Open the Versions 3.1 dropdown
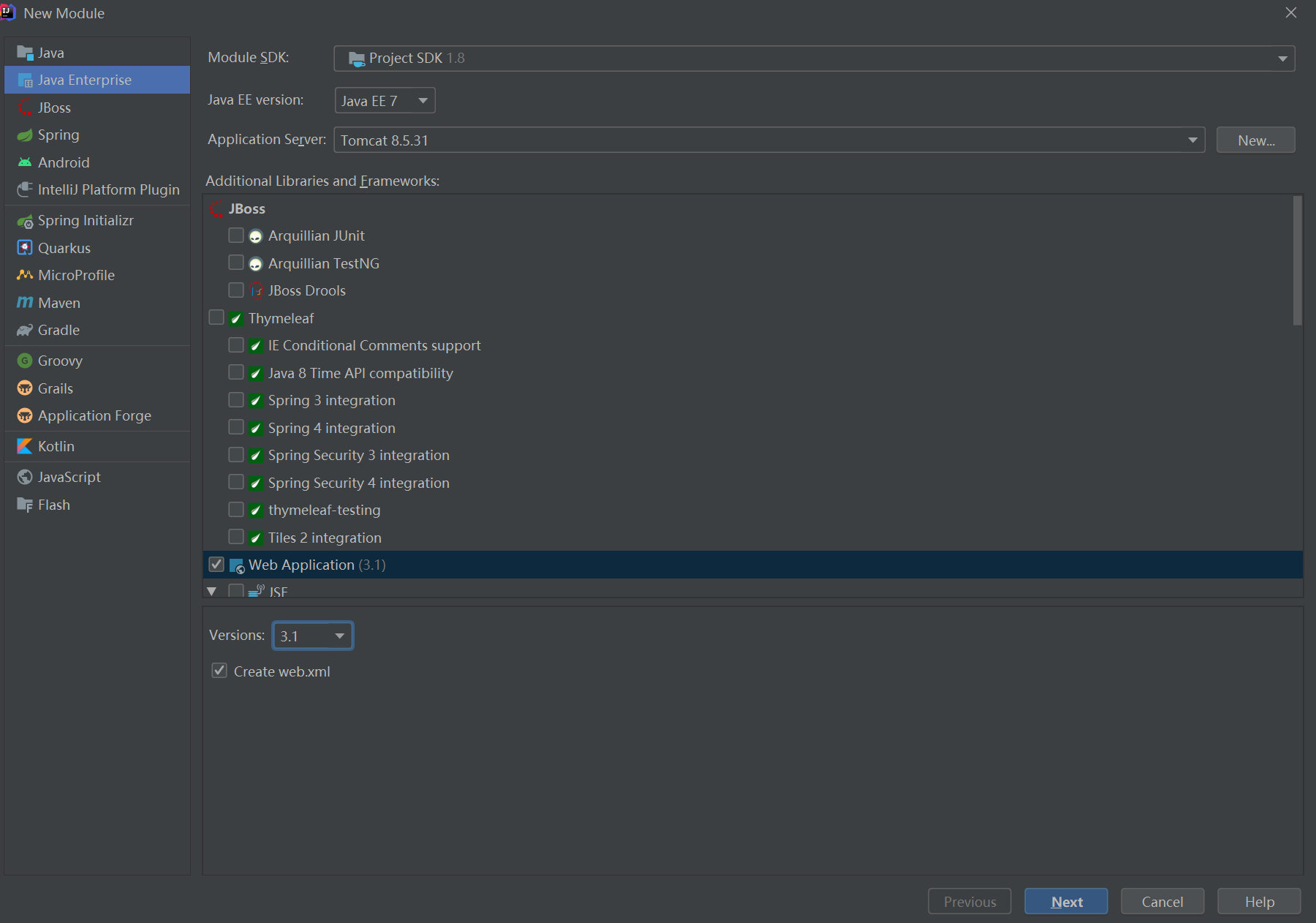 [313, 636]
